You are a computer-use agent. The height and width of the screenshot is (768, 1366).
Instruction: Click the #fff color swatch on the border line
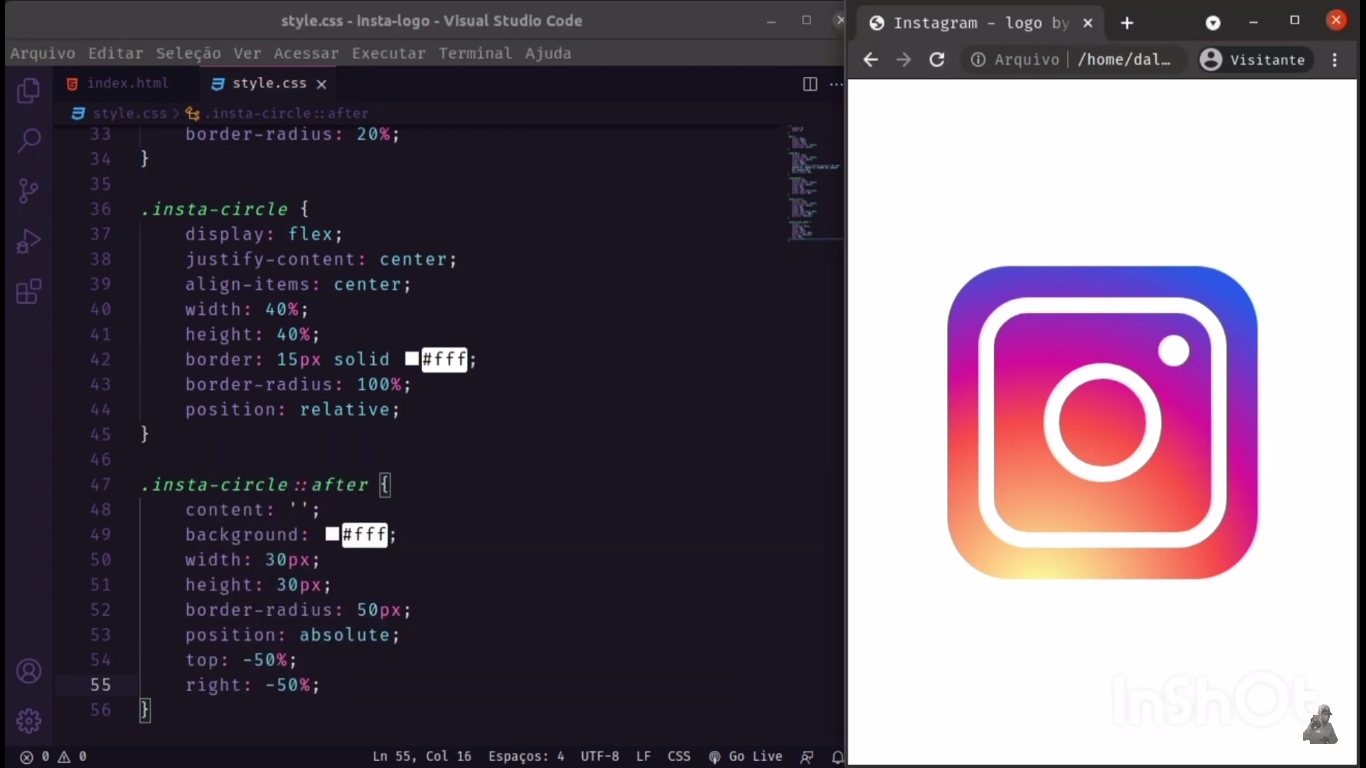(411, 359)
